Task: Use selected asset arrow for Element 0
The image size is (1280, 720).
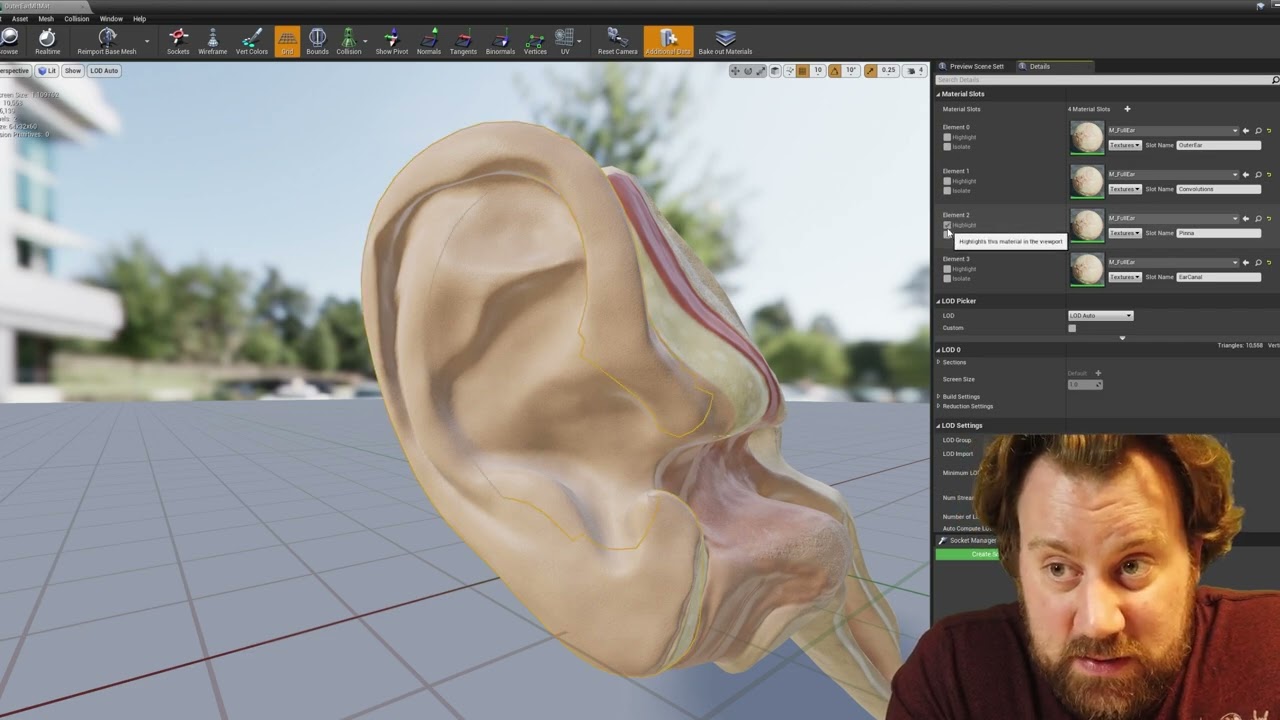Action: (x=1247, y=131)
